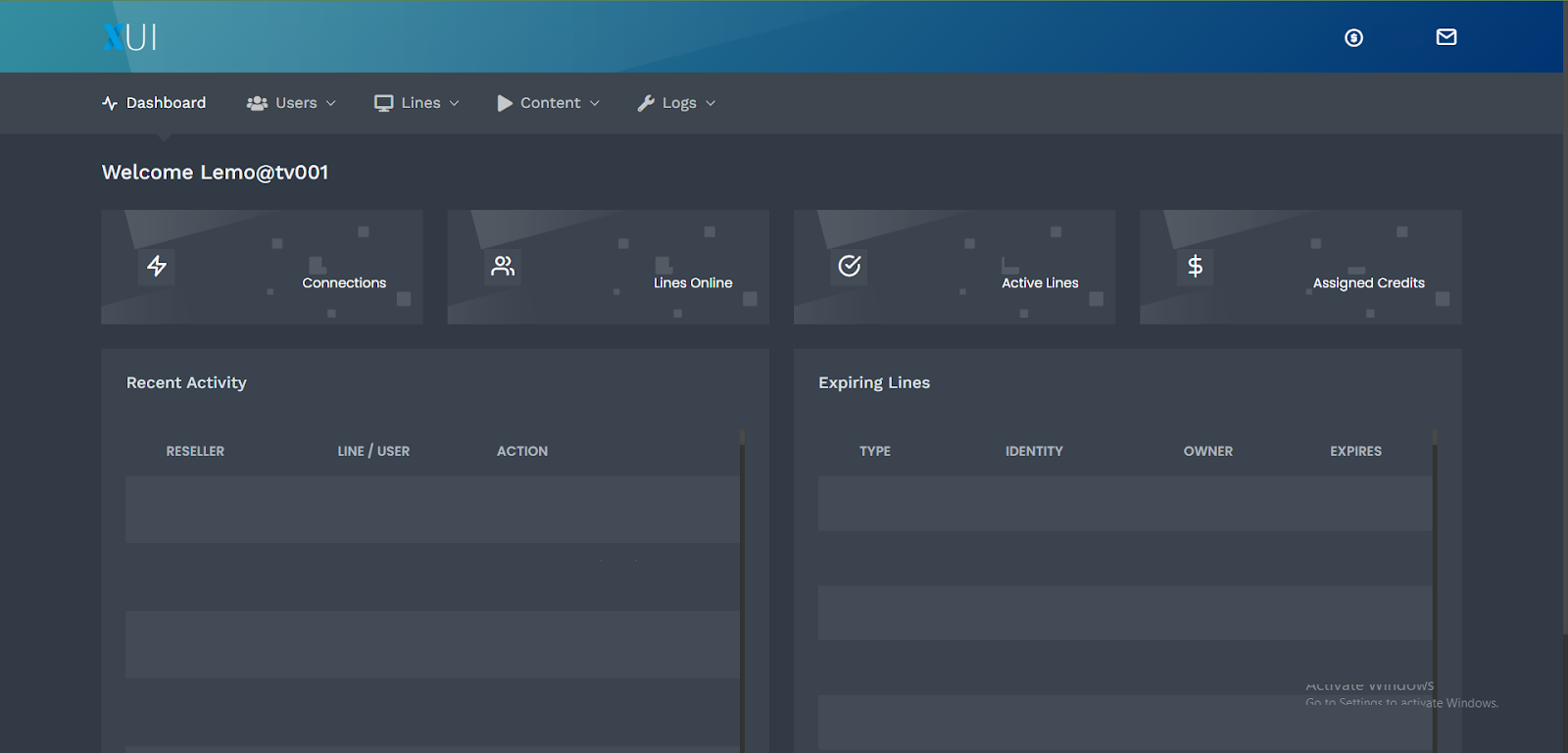Expand the Logs dropdown chevron
The image size is (1568, 753).
[x=710, y=103]
